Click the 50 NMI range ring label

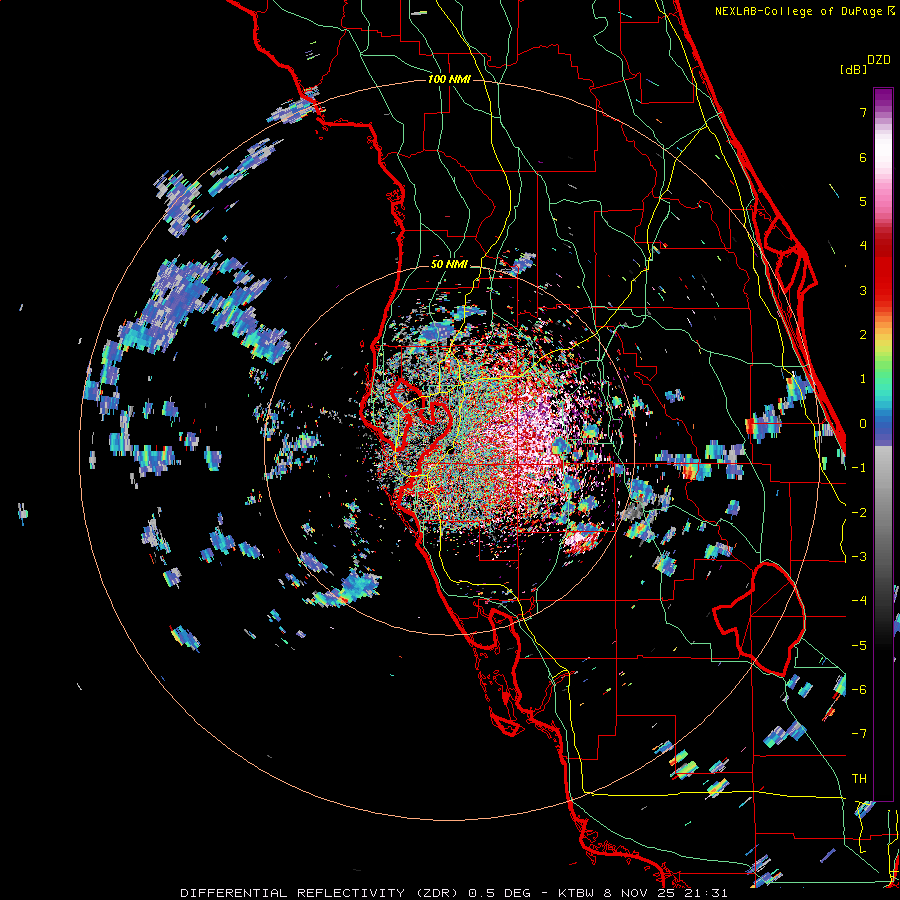click(449, 265)
